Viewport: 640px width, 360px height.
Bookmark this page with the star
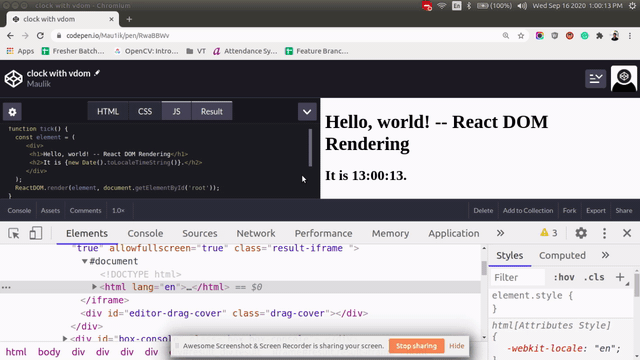point(521,36)
